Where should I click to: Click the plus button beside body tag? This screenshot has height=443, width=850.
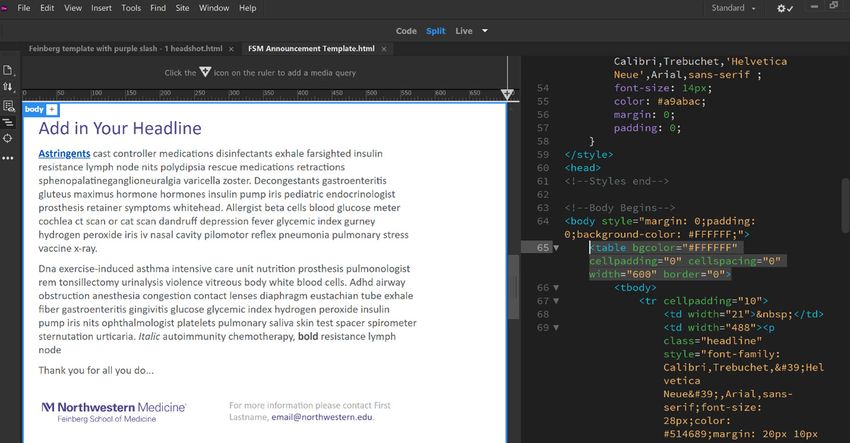pyautogui.click(x=51, y=110)
